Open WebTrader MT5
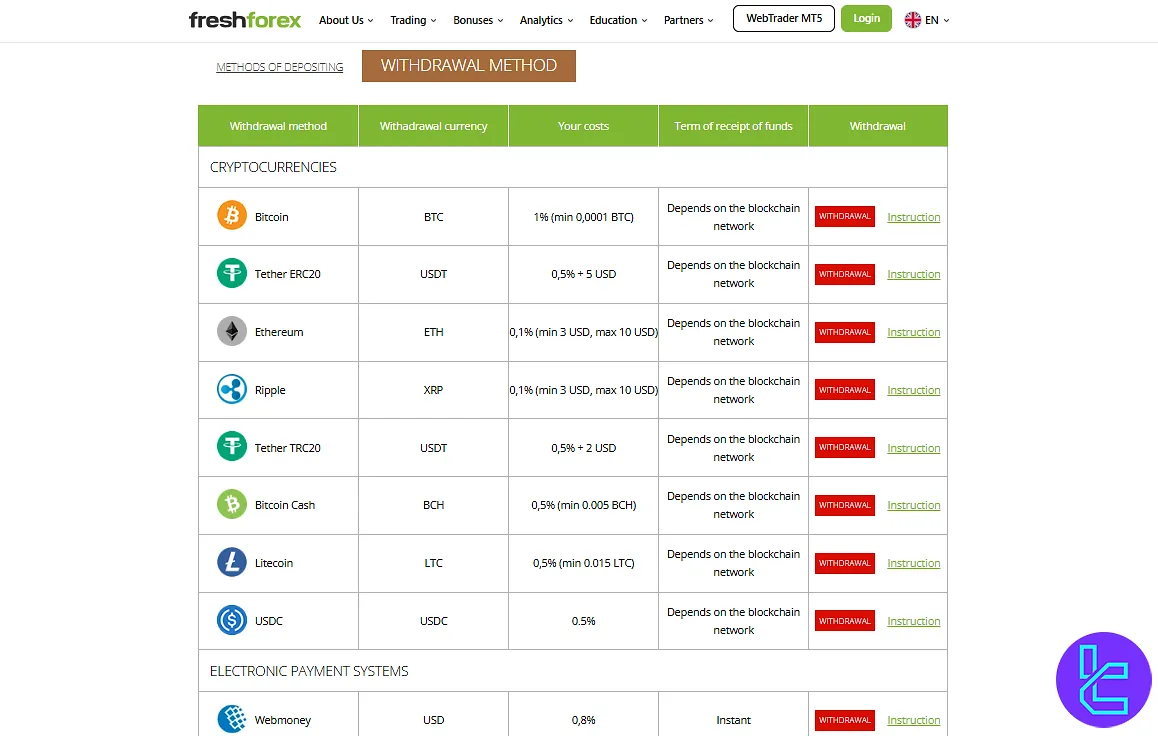1158x736 pixels. point(783,18)
